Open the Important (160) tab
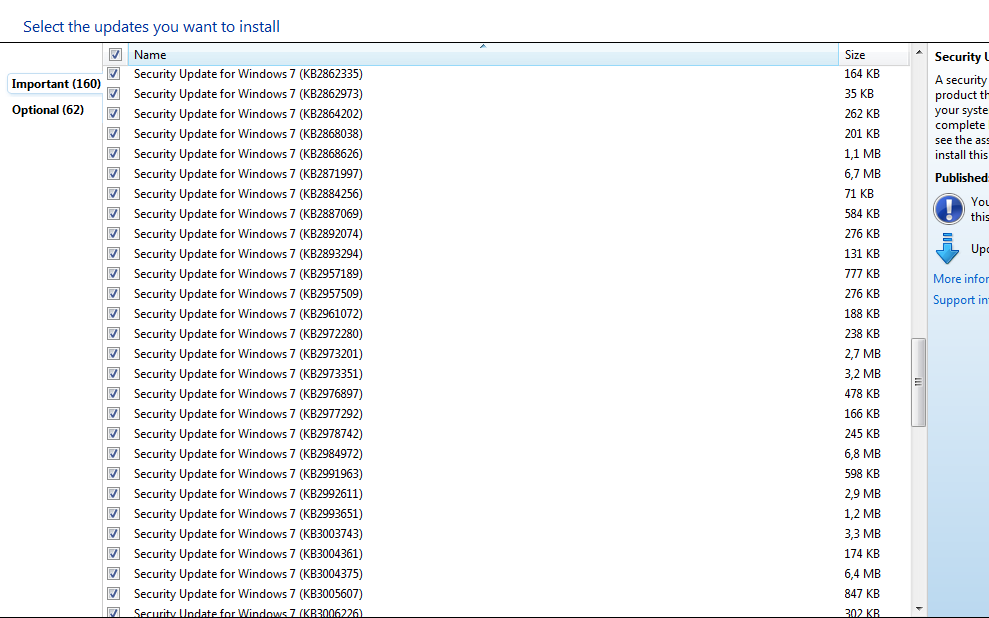The image size is (989, 618). [x=56, y=84]
